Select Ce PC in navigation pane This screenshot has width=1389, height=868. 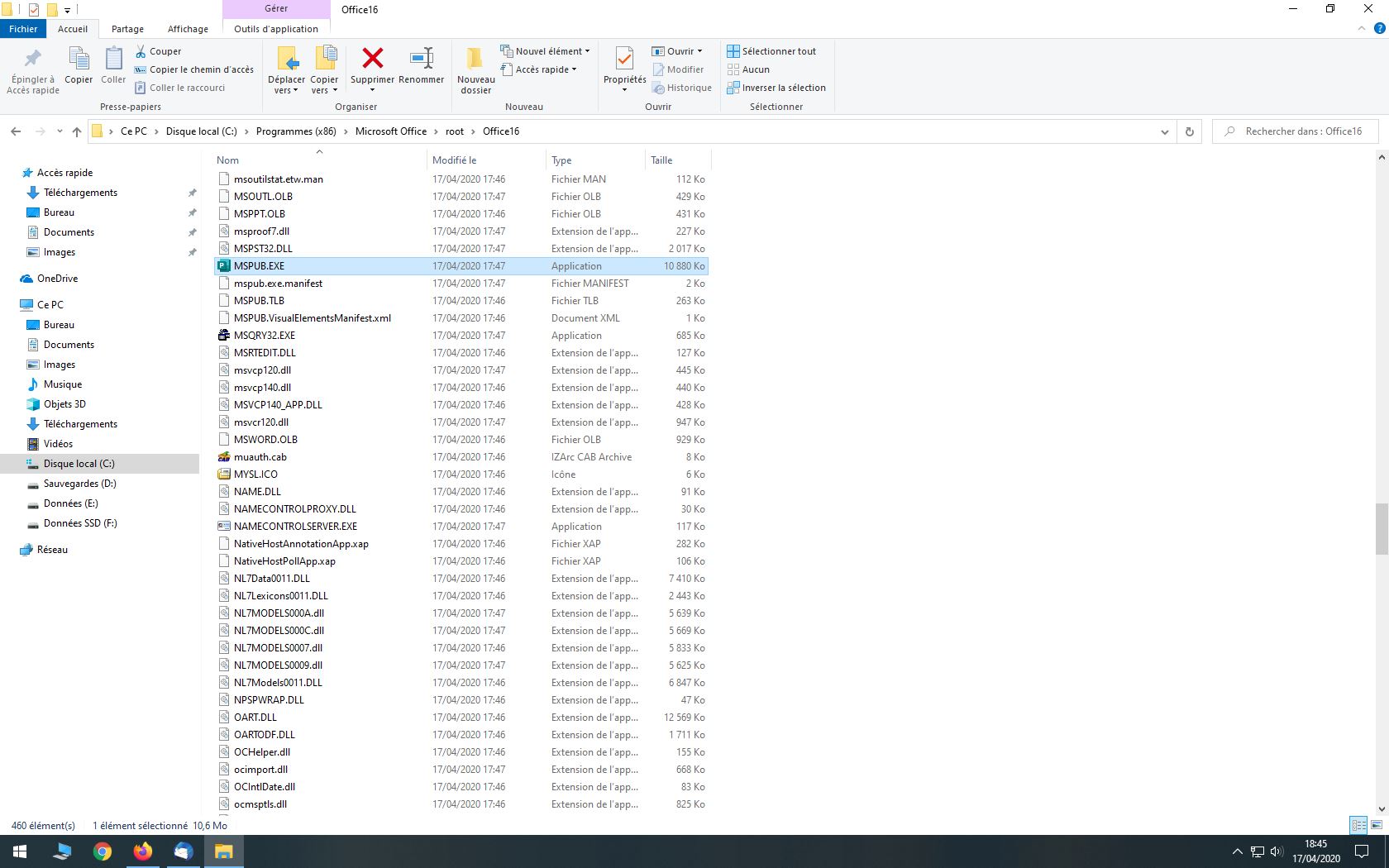pyautogui.click(x=50, y=305)
